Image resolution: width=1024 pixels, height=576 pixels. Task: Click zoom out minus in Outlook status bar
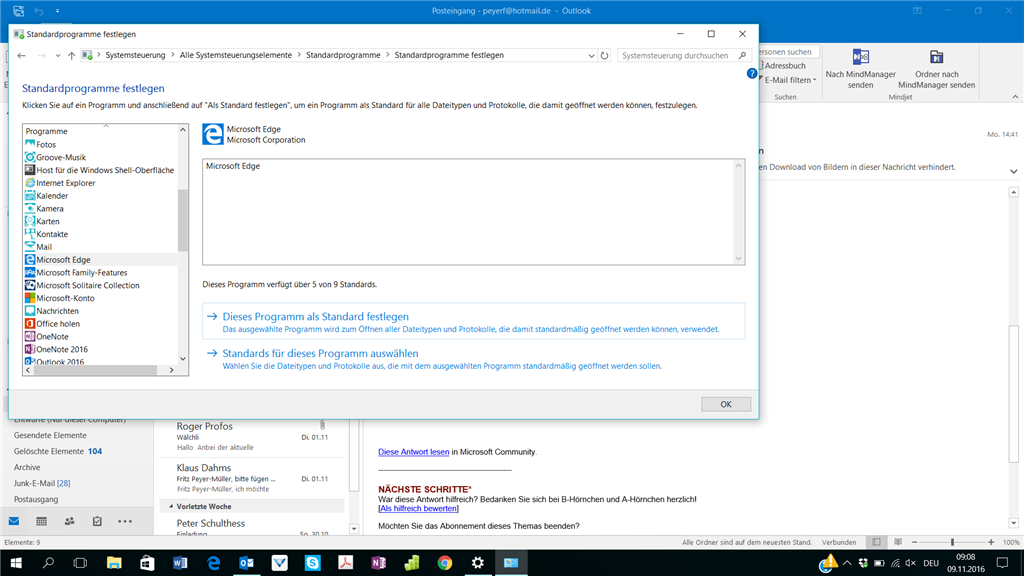pos(914,542)
